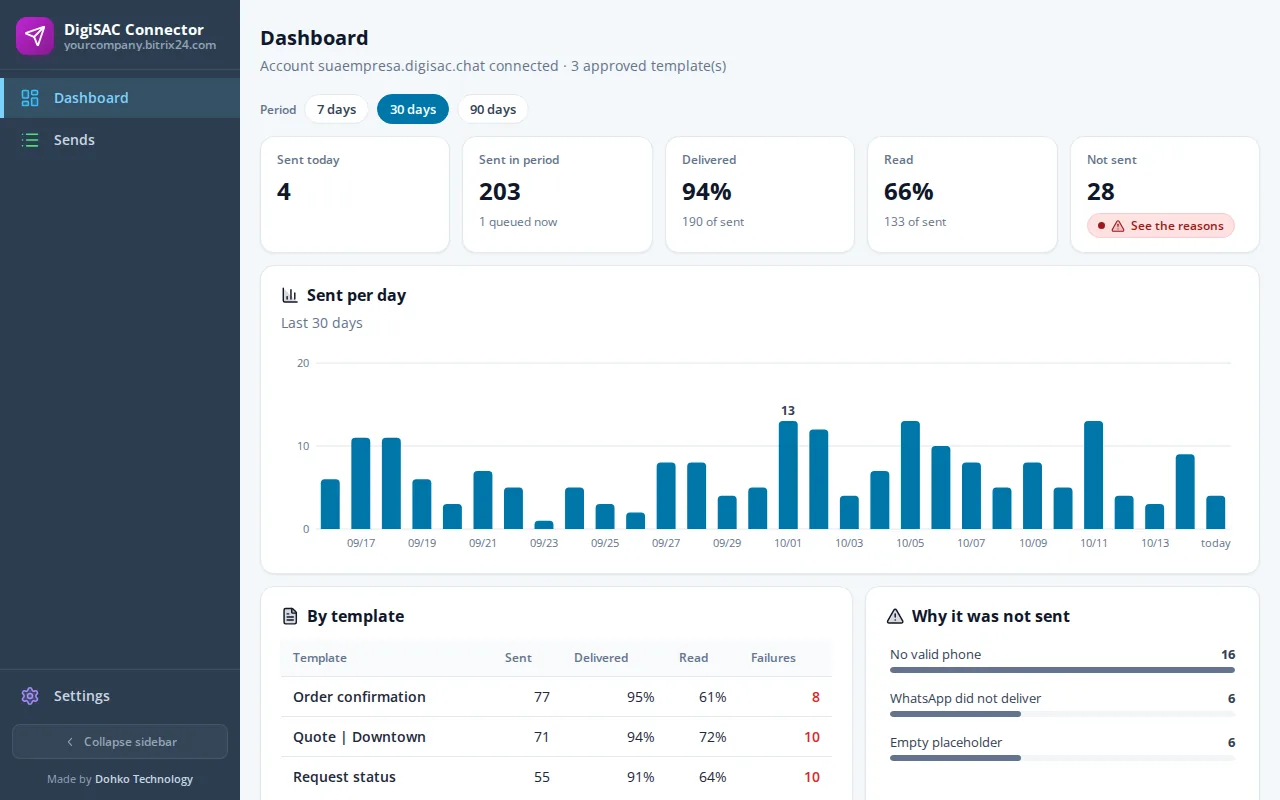Click See the reasons button
The height and width of the screenshot is (800, 1280).
(x=1161, y=226)
